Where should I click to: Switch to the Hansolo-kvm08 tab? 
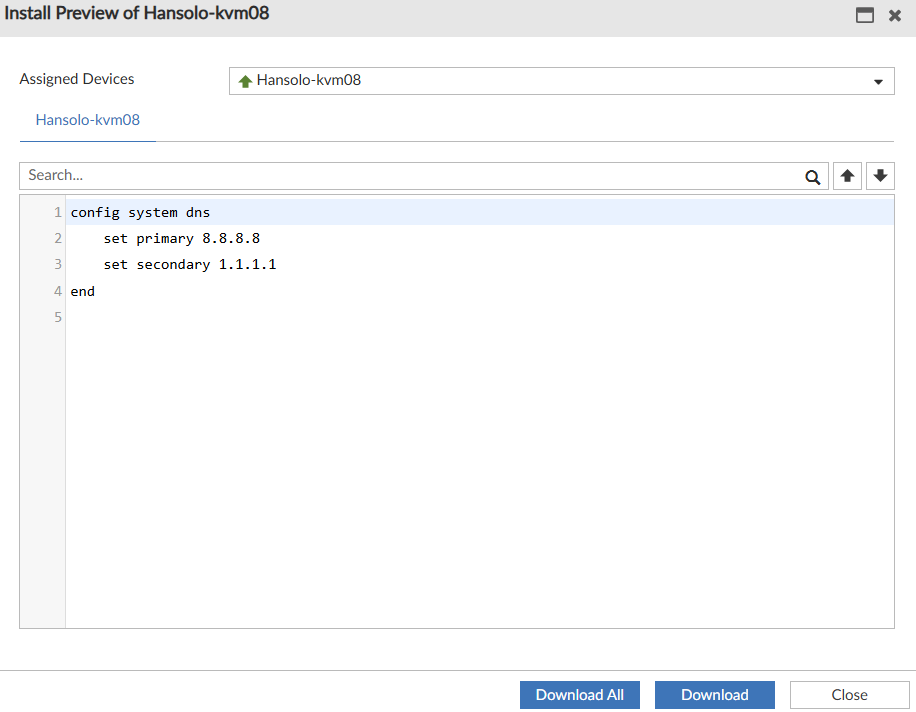(x=88, y=120)
